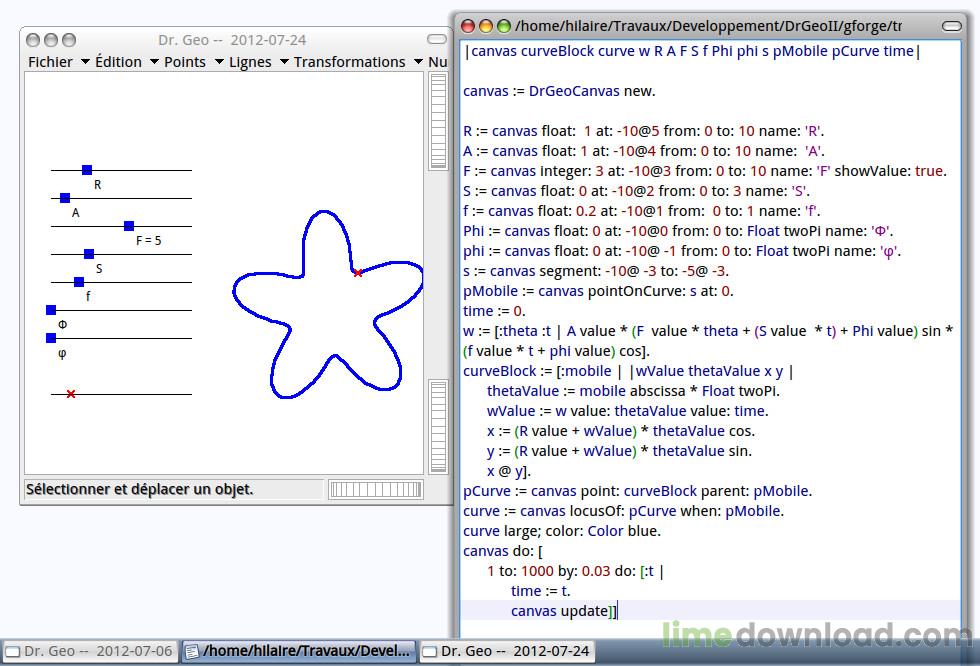
Task: Open the Fichier menu
Action: pos(50,62)
